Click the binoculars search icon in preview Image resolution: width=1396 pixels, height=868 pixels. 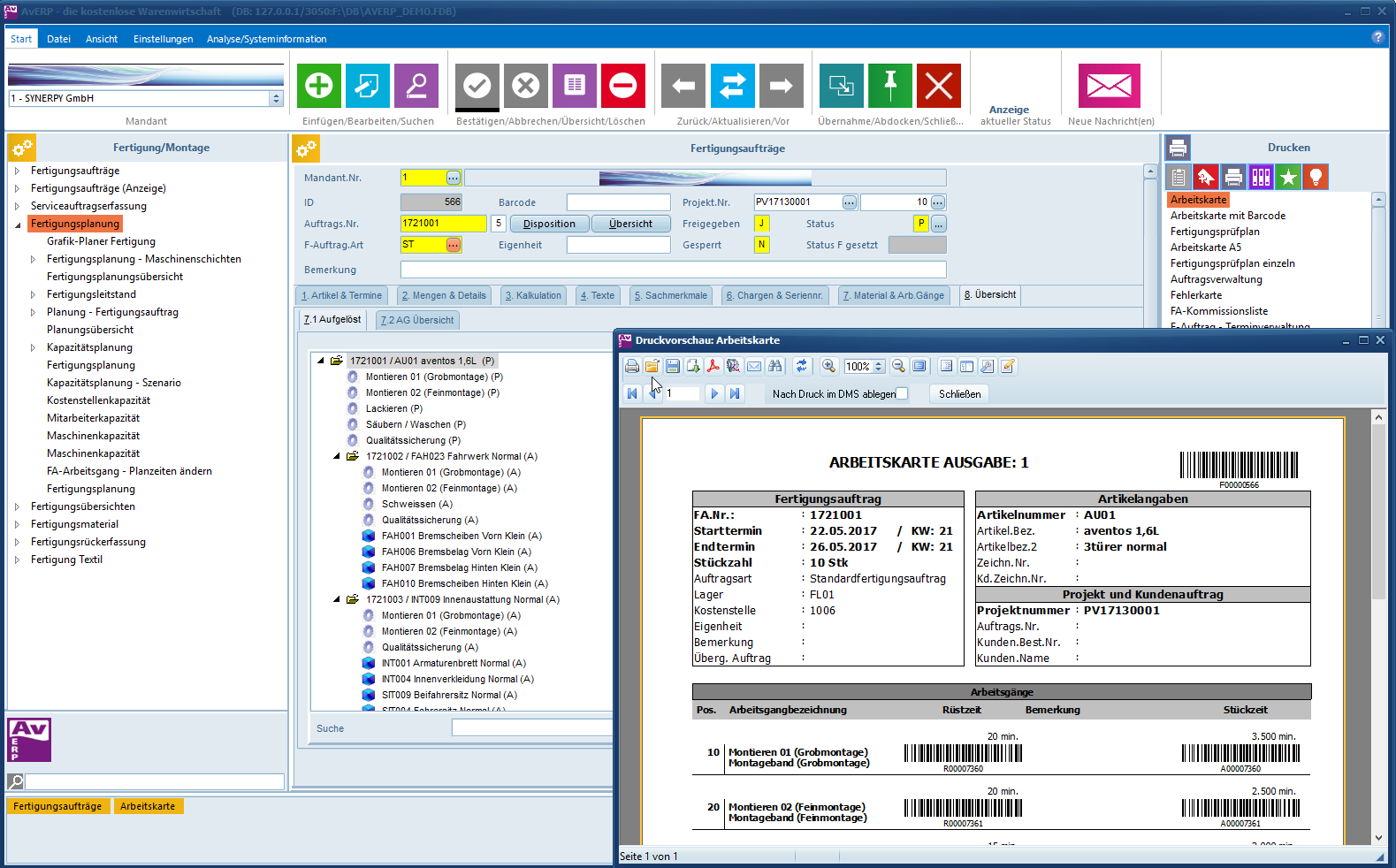point(775,366)
